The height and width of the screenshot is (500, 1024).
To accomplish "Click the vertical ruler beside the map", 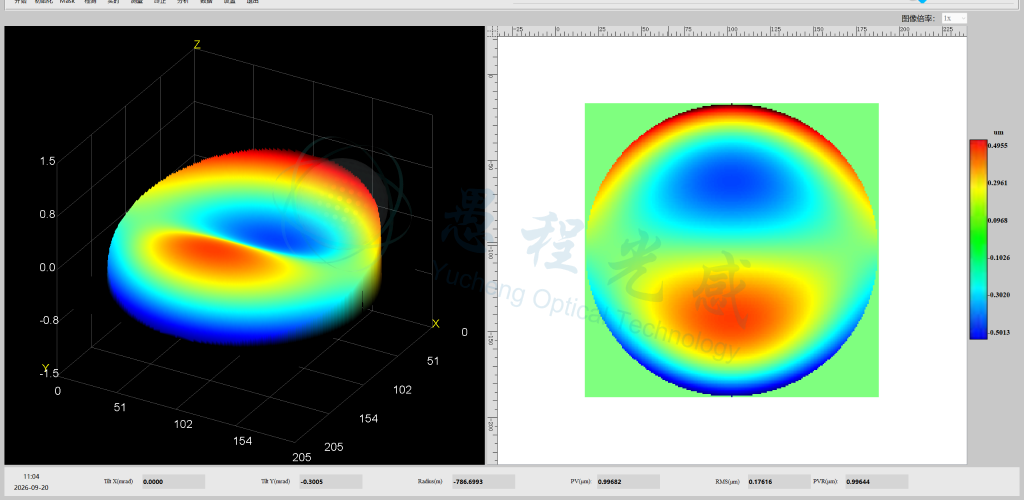I will [492, 250].
